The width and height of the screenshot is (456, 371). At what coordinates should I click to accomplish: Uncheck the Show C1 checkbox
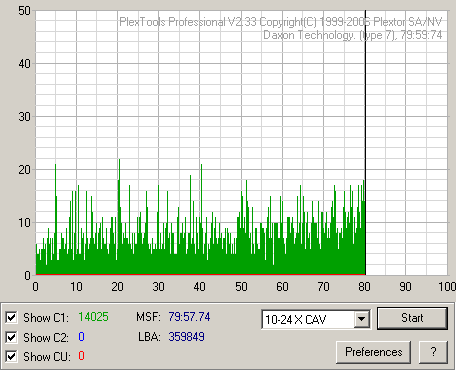click(11, 317)
